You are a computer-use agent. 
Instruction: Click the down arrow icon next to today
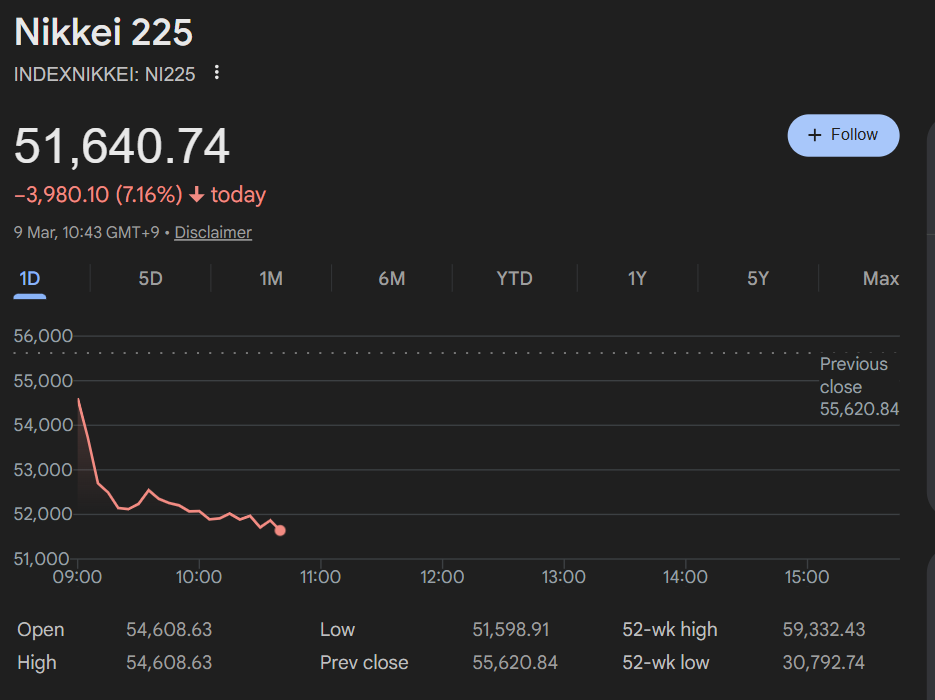click(197, 195)
